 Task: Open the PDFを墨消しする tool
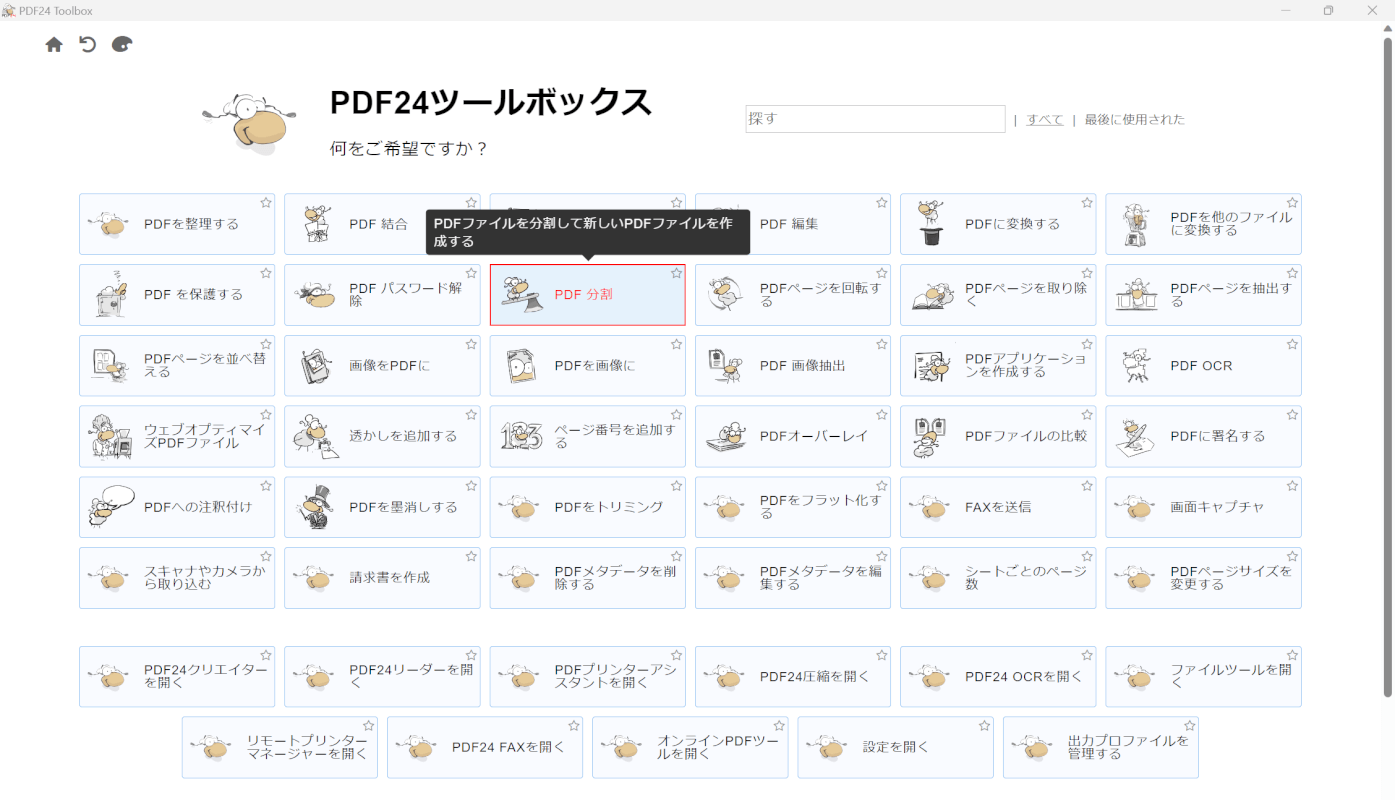click(x=382, y=507)
